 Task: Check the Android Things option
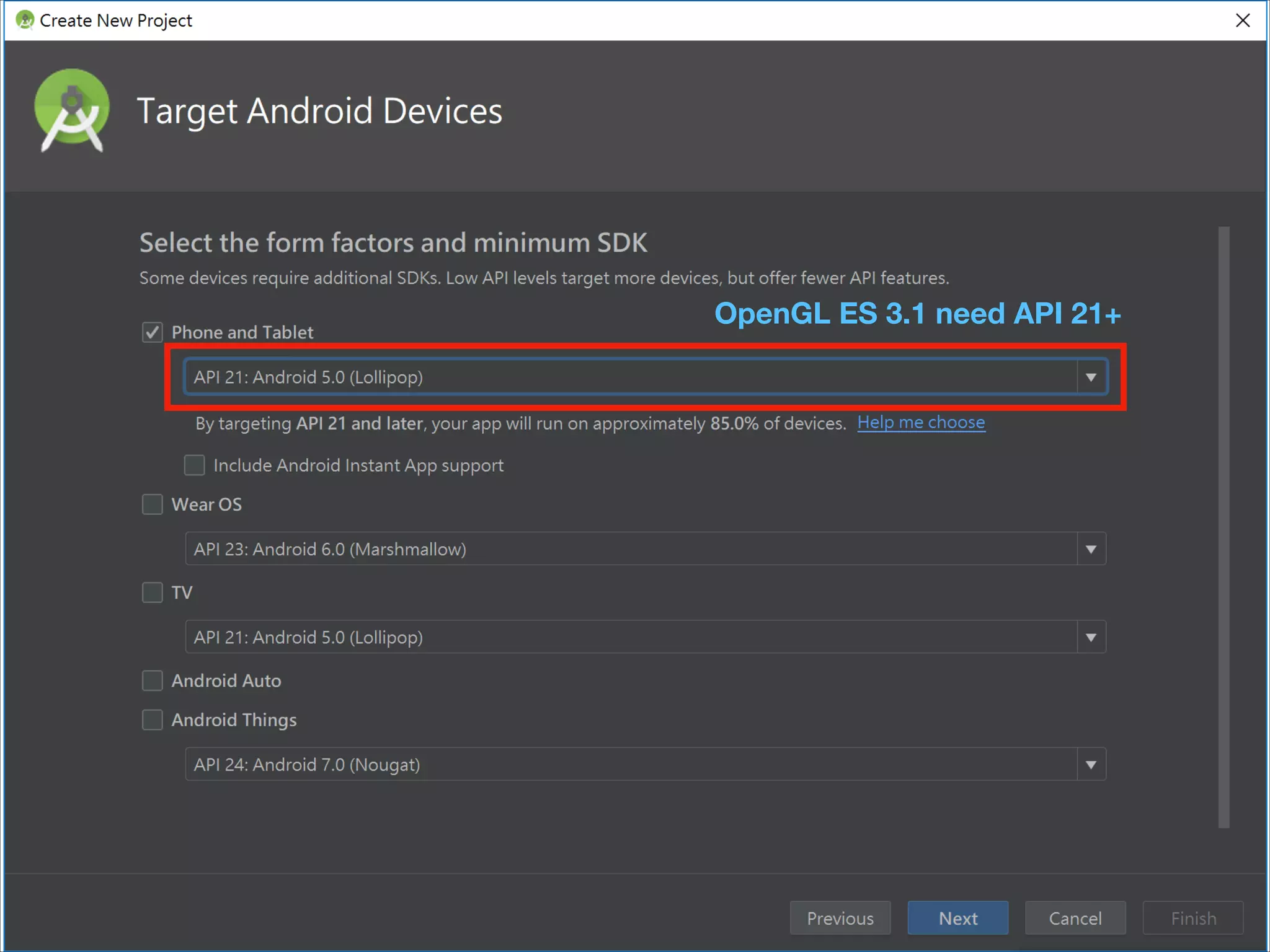pos(152,720)
